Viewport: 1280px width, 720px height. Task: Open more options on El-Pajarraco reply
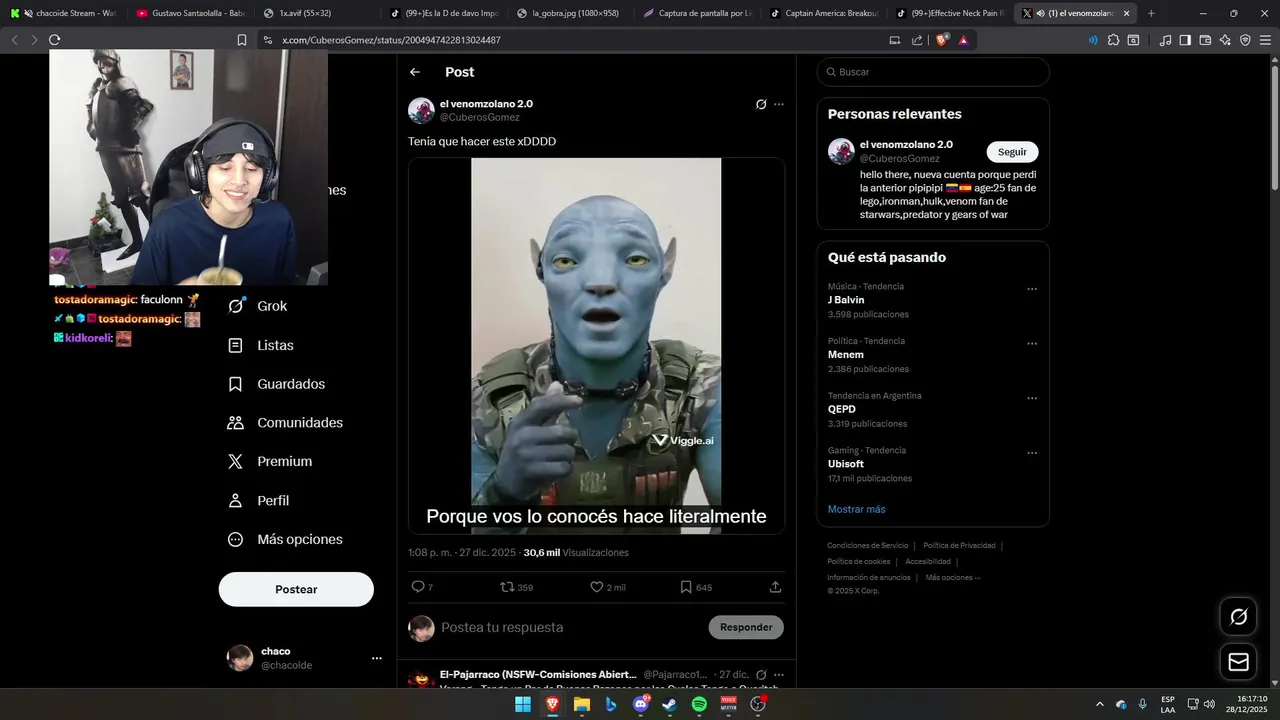779,675
